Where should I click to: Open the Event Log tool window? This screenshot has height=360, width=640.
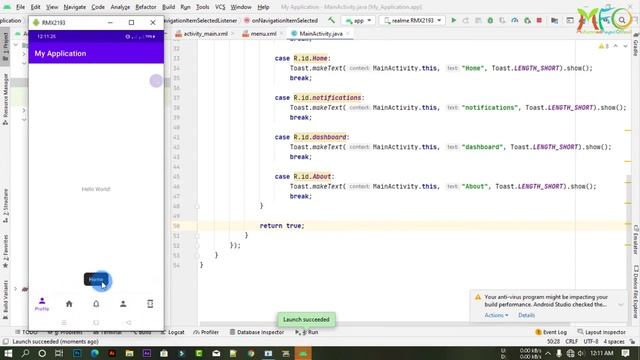coord(551,332)
